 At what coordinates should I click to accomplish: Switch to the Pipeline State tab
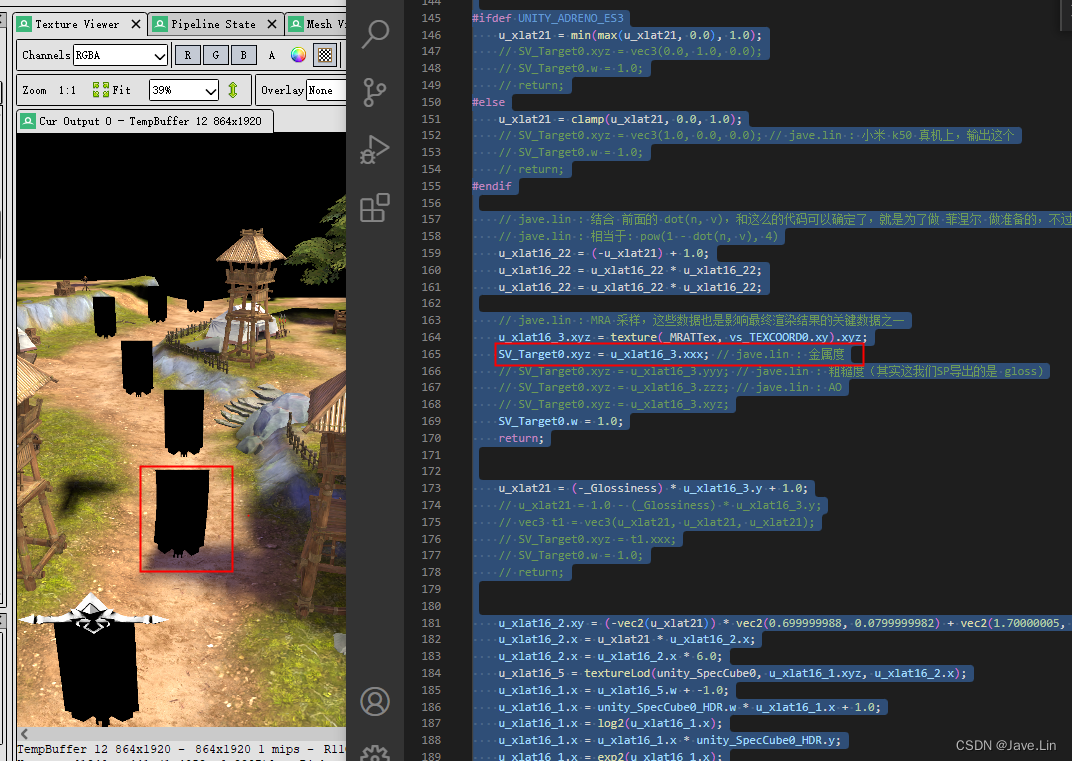click(x=215, y=22)
